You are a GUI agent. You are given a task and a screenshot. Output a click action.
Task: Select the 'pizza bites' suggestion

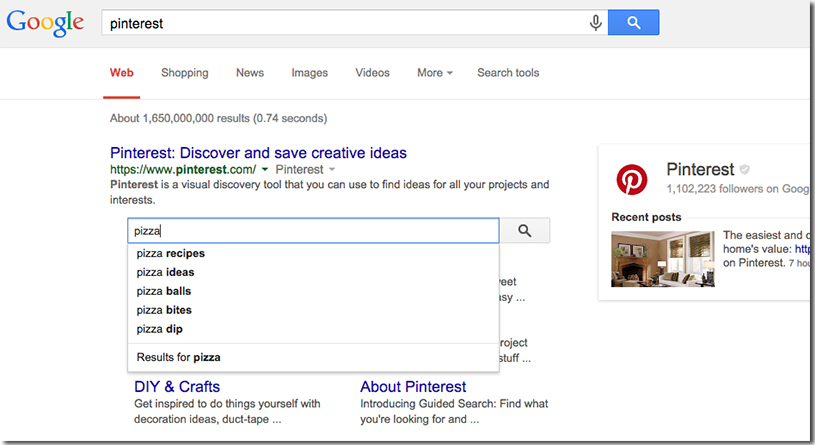tap(164, 310)
